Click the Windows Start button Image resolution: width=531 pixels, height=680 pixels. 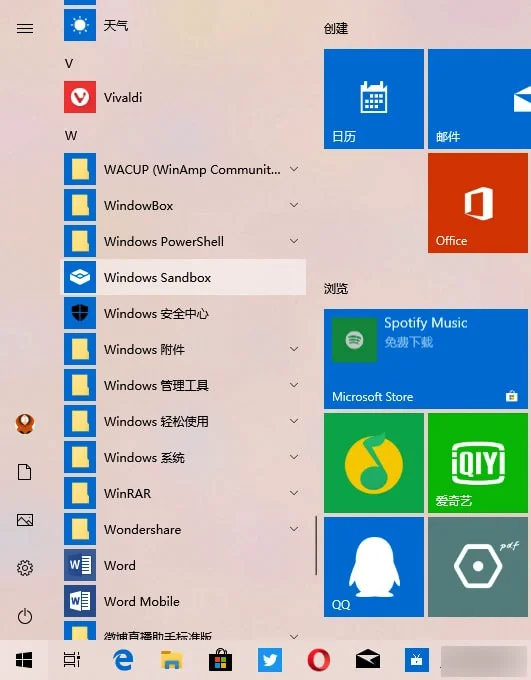pyautogui.click(x=24, y=660)
